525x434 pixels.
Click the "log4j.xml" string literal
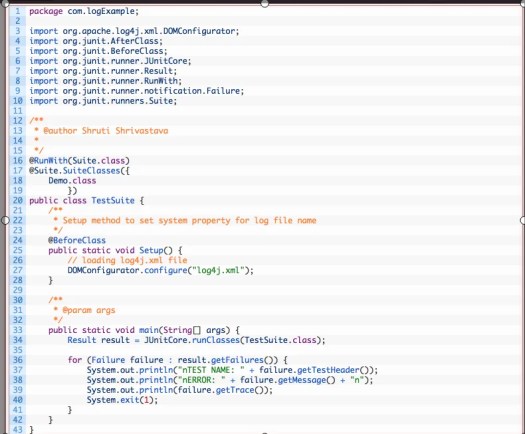[219, 270]
